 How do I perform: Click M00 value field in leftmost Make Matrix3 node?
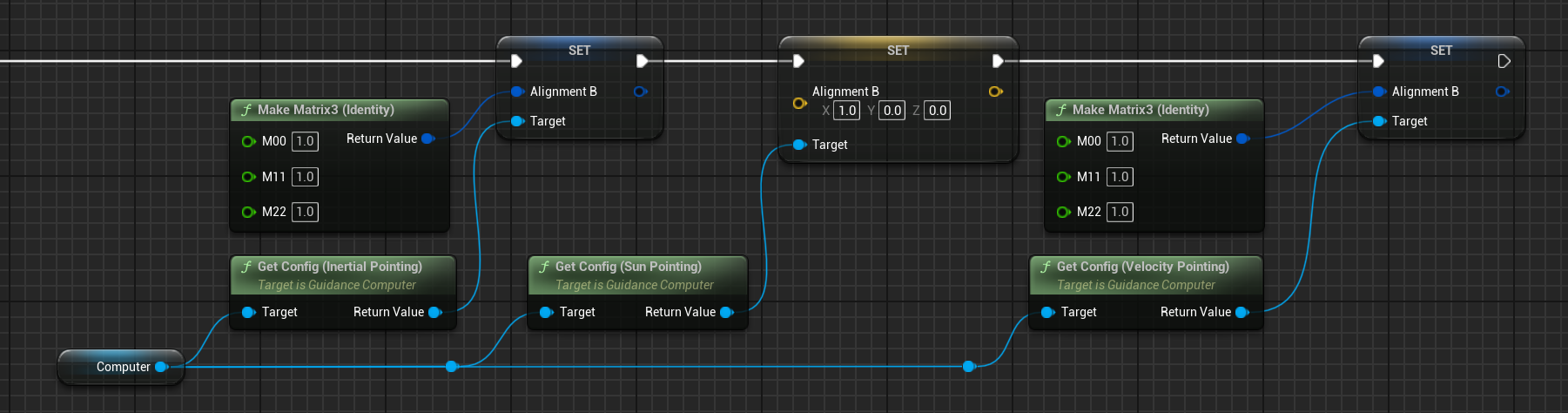tap(305, 141)
